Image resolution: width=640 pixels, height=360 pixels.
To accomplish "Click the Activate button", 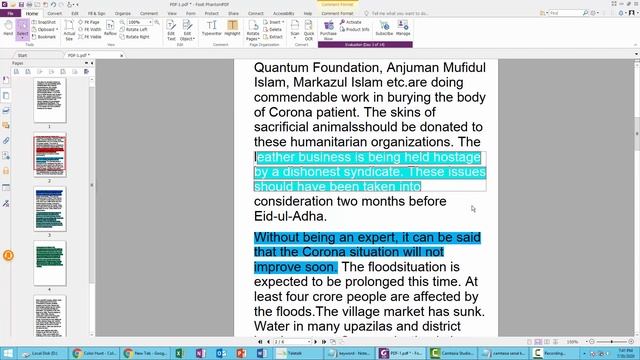I will coord(351,22).
